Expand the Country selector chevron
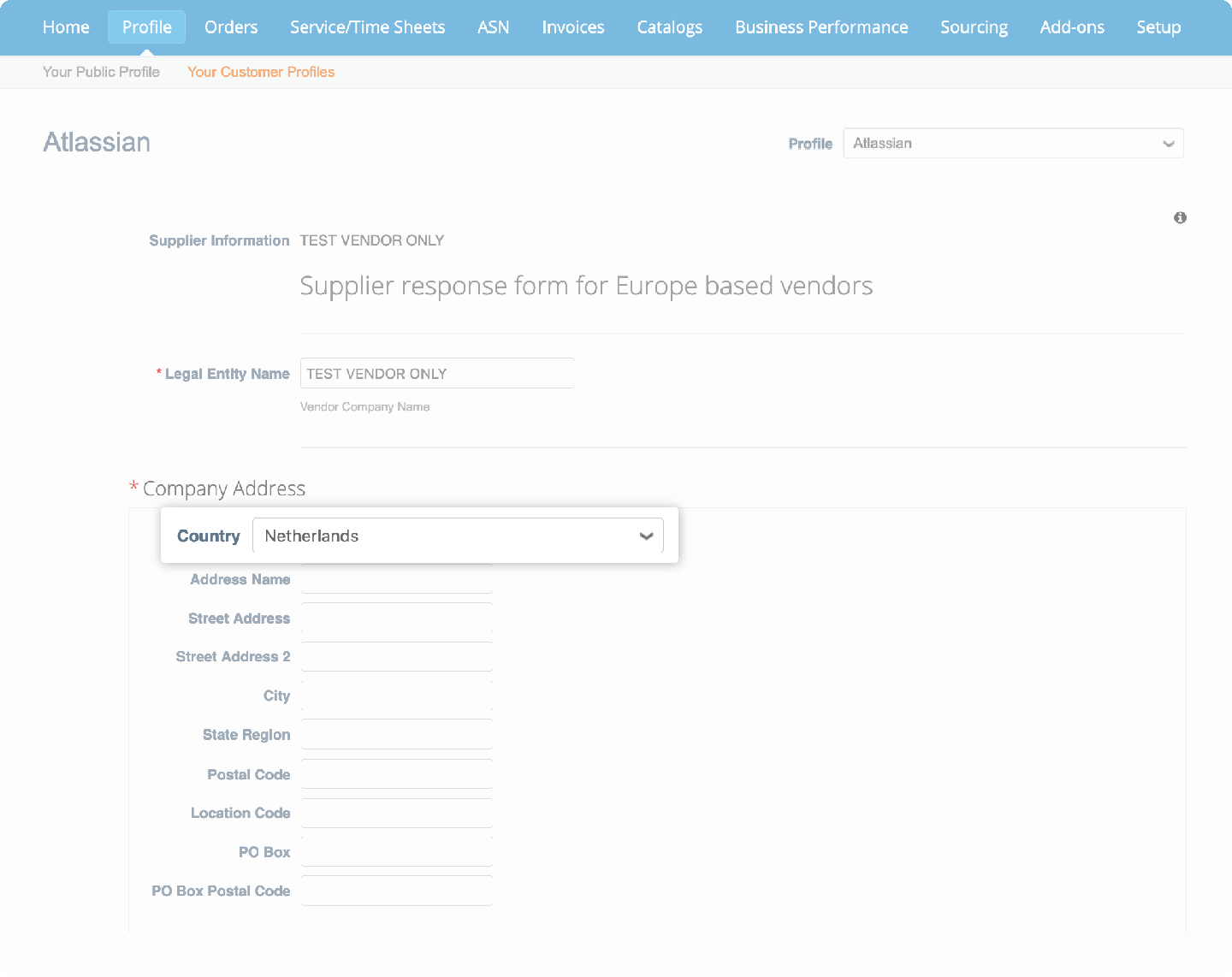Image resolution: width=1232 pixels, height=977 pixels. coord(646,536)
